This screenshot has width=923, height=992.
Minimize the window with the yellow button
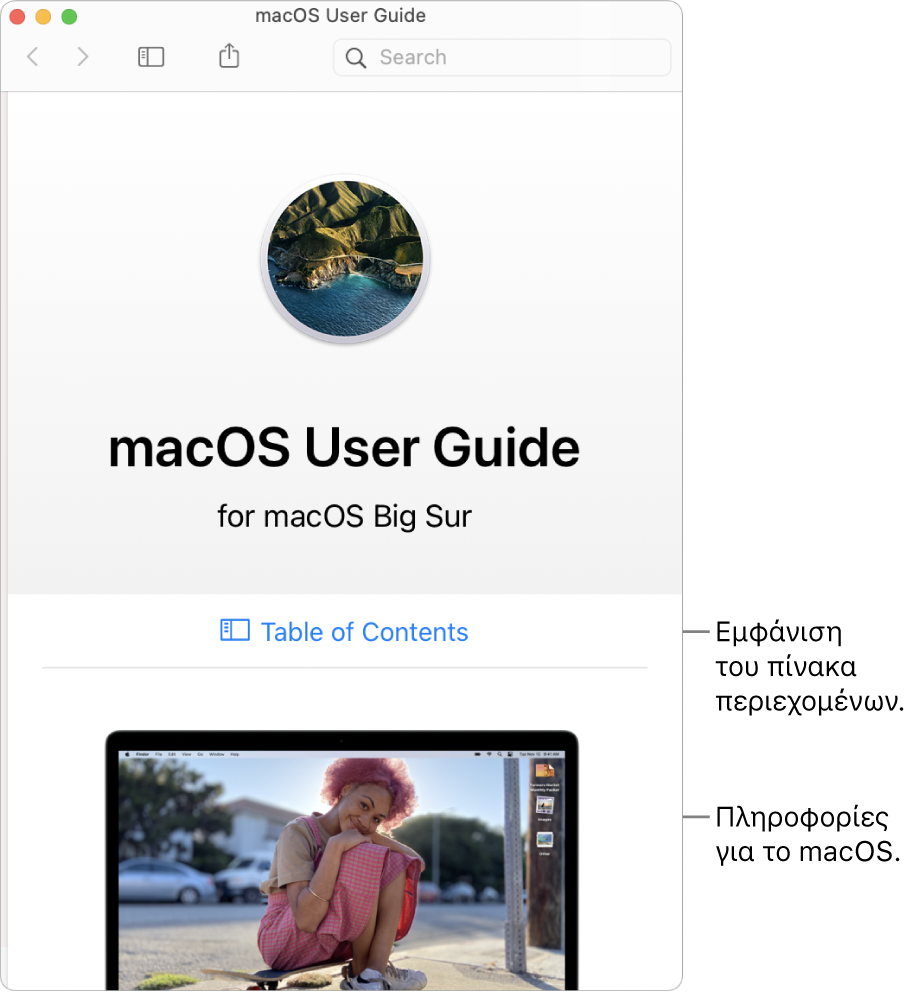point(43,16)
